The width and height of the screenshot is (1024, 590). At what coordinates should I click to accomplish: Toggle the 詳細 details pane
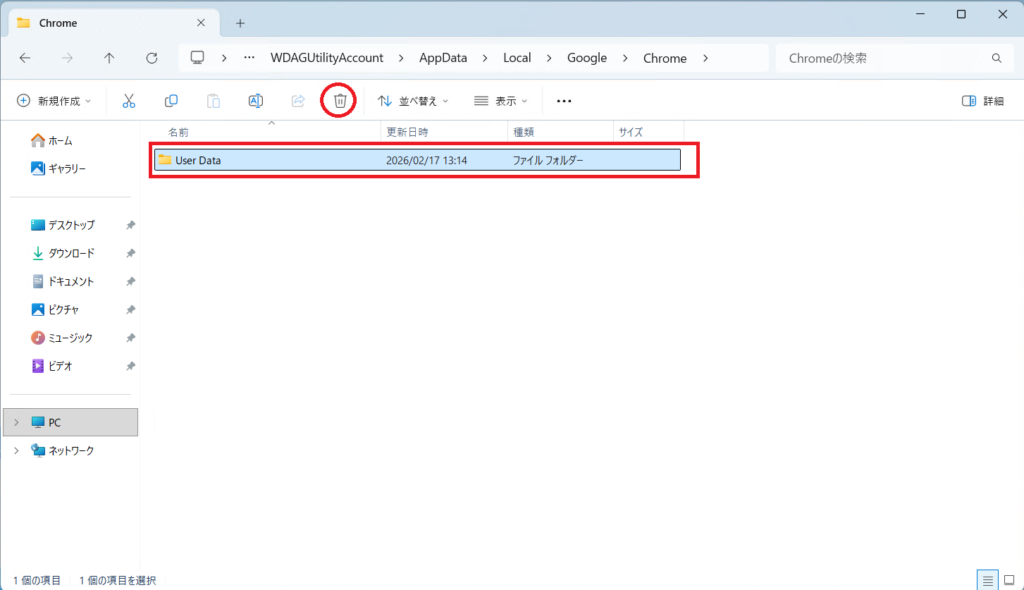coord(982,101)
